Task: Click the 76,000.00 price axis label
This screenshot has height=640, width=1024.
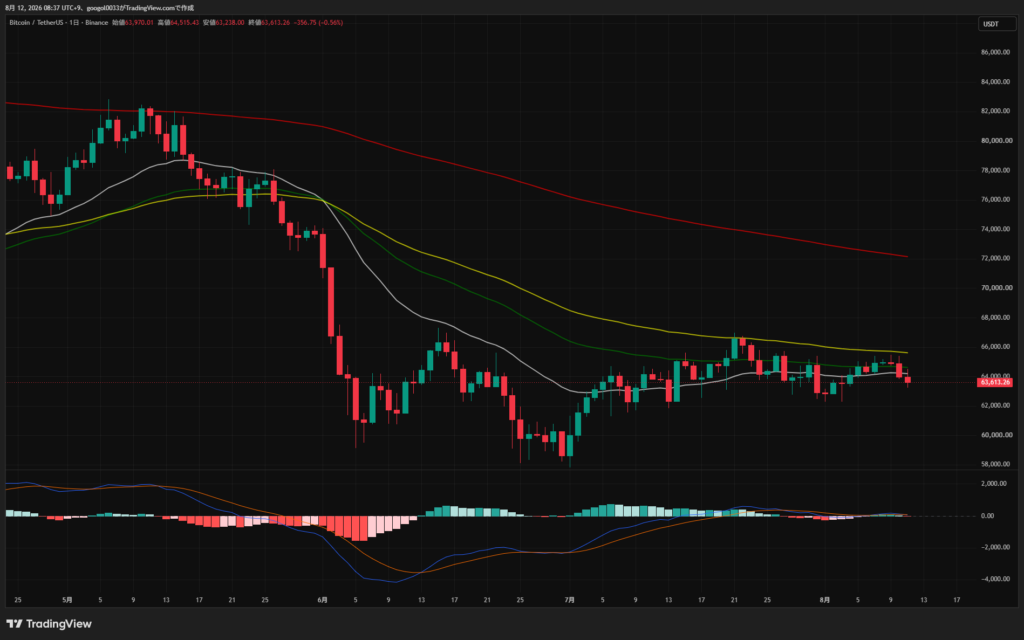Action: [997, 200]
